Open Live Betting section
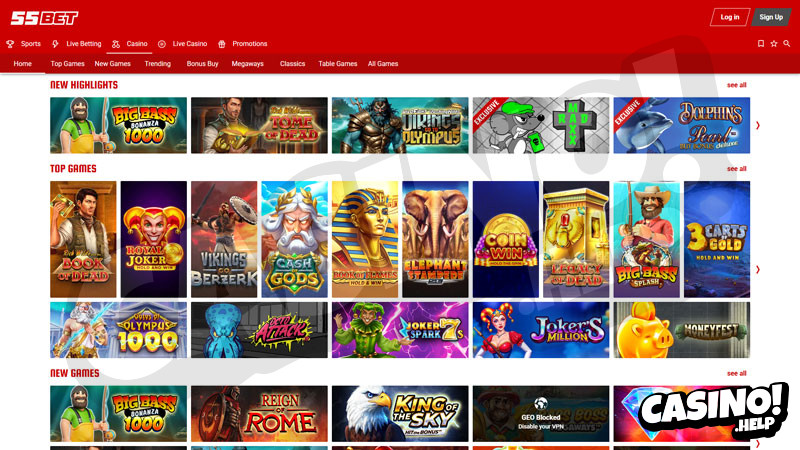This screenshot has height=450, width=800. [84, 44]
